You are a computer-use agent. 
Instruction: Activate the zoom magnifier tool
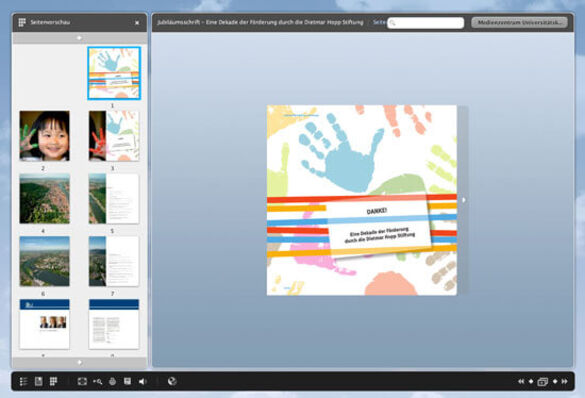(98, 381)
